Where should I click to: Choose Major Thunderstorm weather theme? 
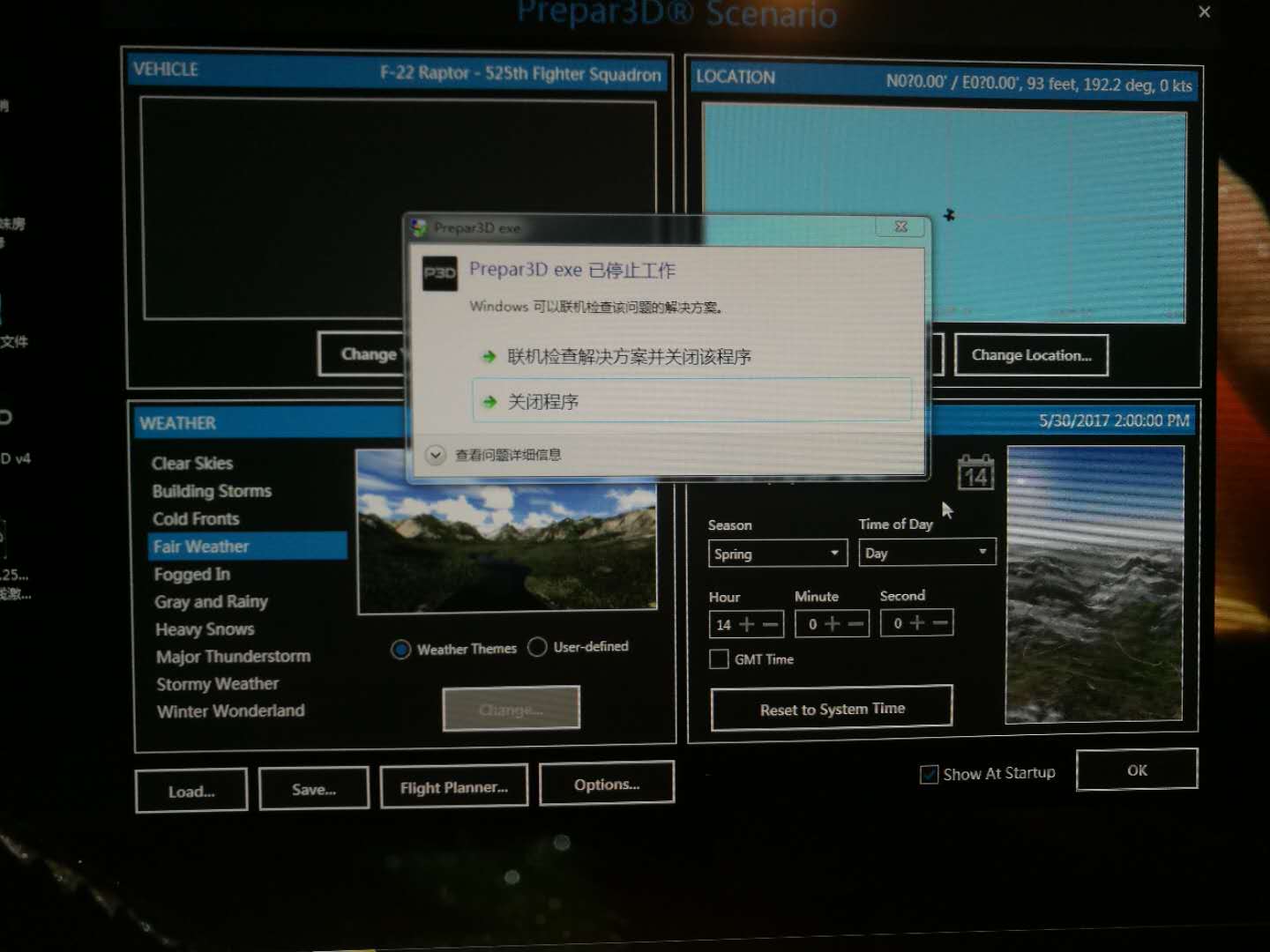[x=234, y=657]
